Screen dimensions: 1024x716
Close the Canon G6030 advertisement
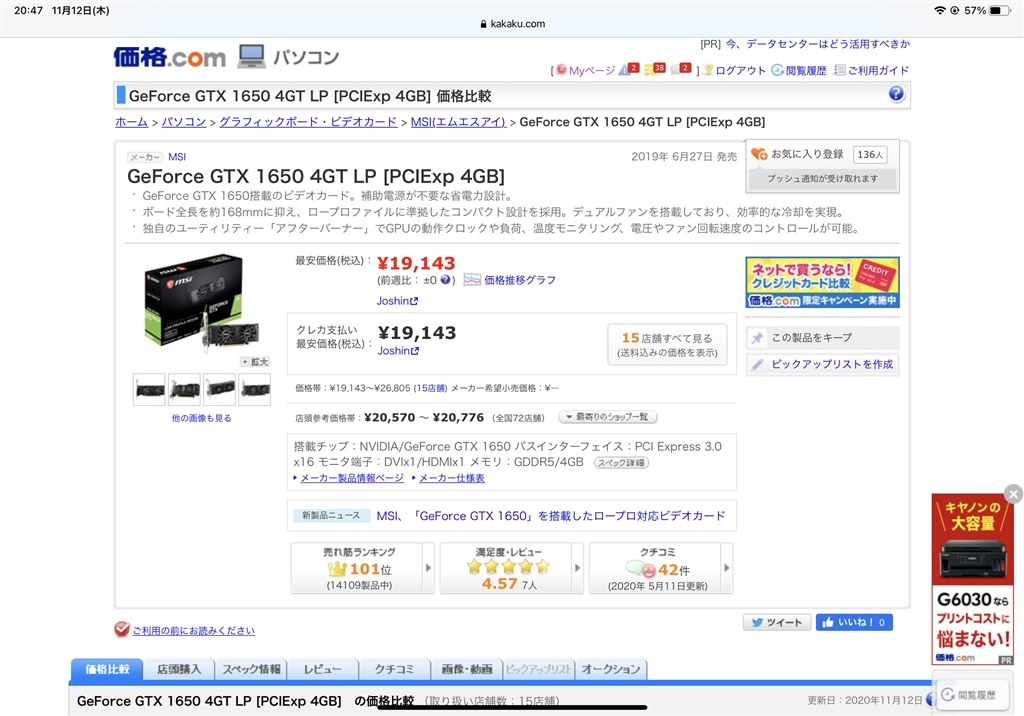pos(1014,493)
